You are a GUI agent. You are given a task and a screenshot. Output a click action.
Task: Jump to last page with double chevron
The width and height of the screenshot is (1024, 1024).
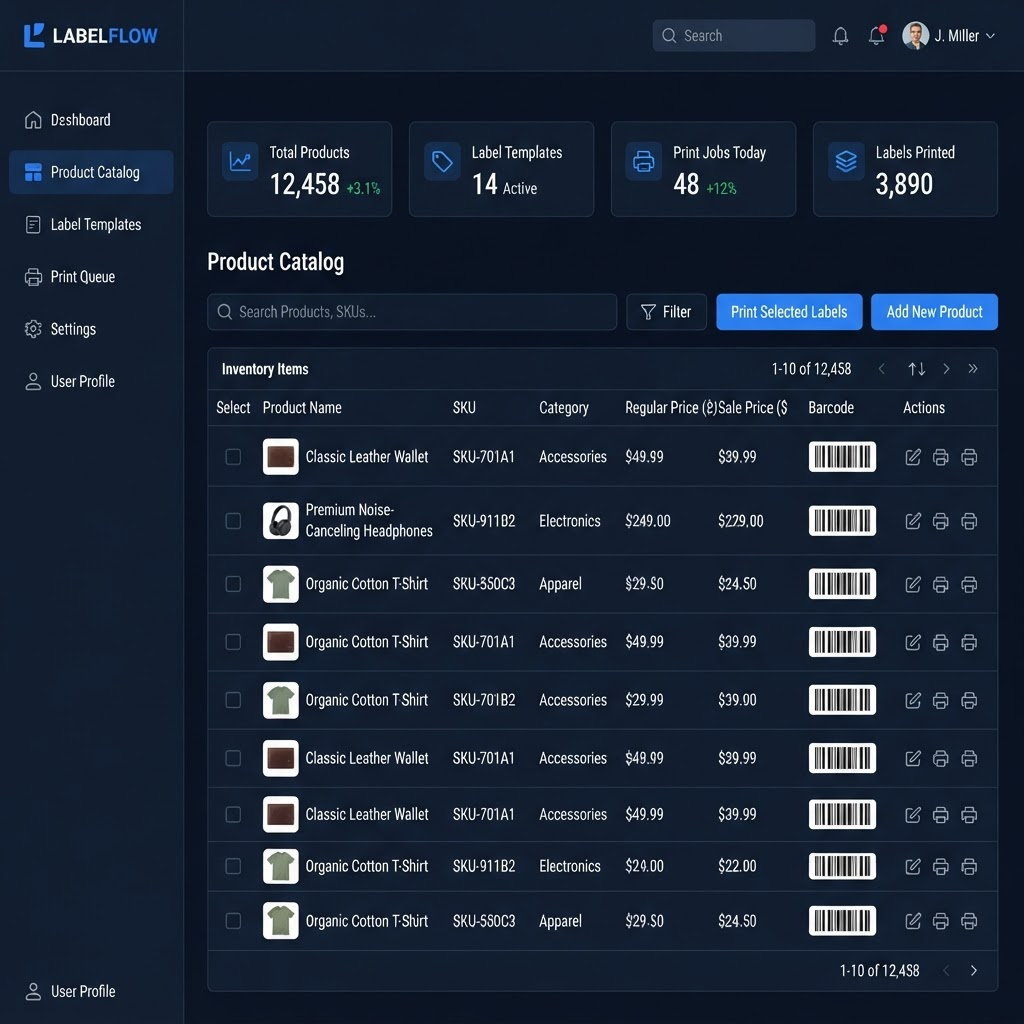click(x=973, y=369)
